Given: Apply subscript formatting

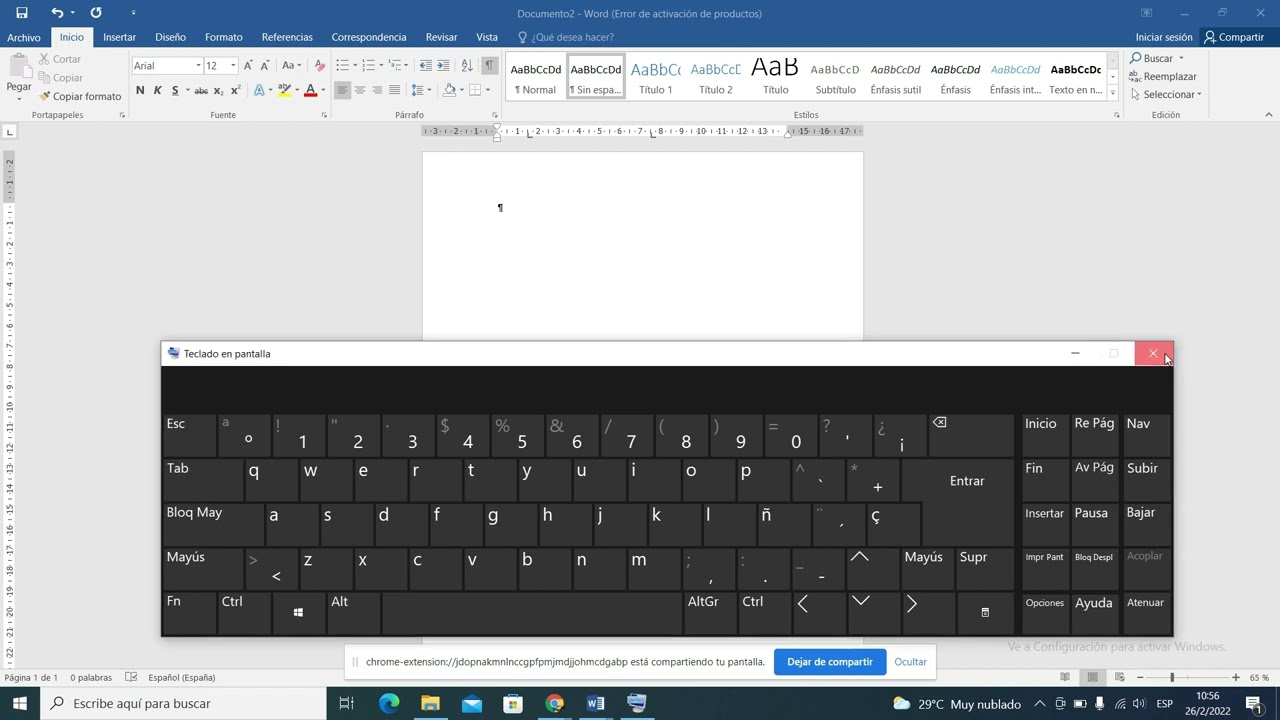Looking at the screenshot, I should (x=218, y=90).
